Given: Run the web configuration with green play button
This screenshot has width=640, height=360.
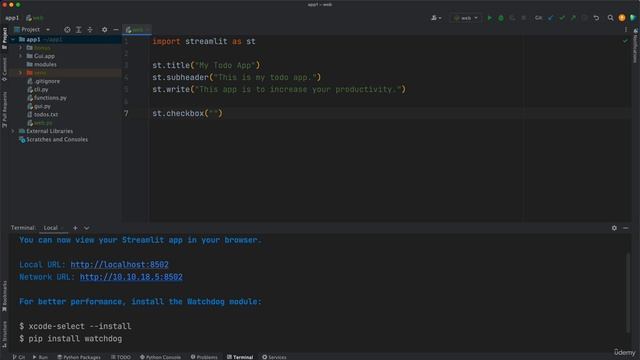Looking at the screenshot, I should pyautogui.click(x=489, y=18).
